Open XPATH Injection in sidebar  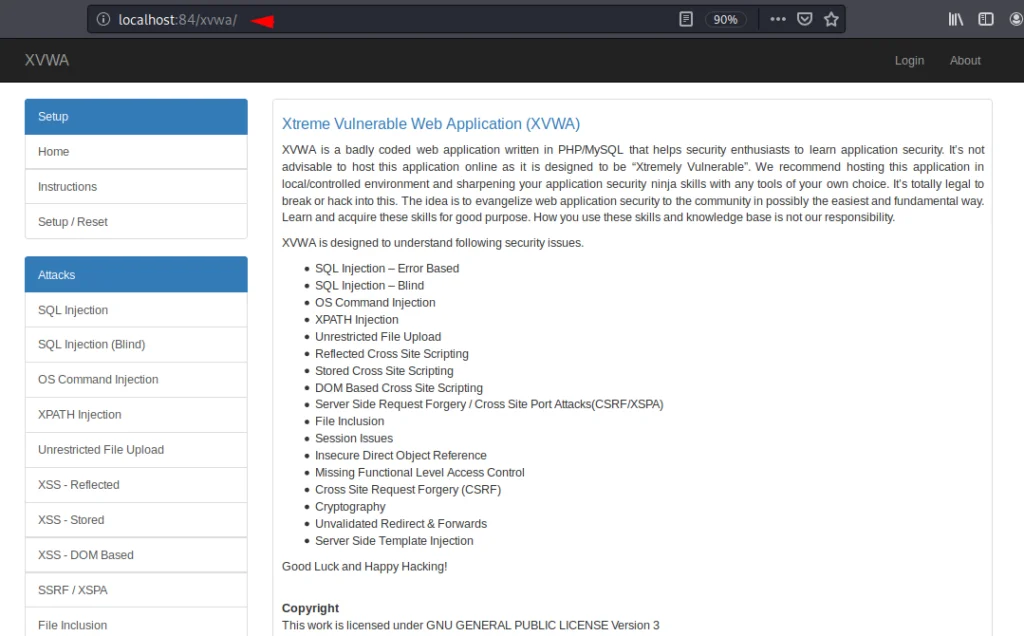136,415
